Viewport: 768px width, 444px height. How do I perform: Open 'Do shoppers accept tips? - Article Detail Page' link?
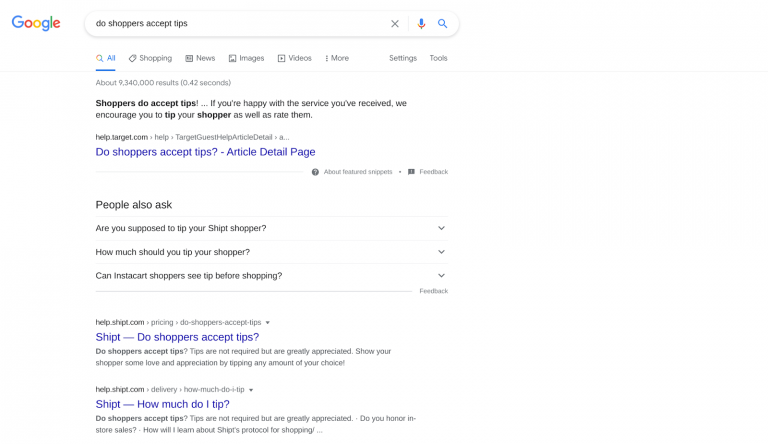point(205,152)
